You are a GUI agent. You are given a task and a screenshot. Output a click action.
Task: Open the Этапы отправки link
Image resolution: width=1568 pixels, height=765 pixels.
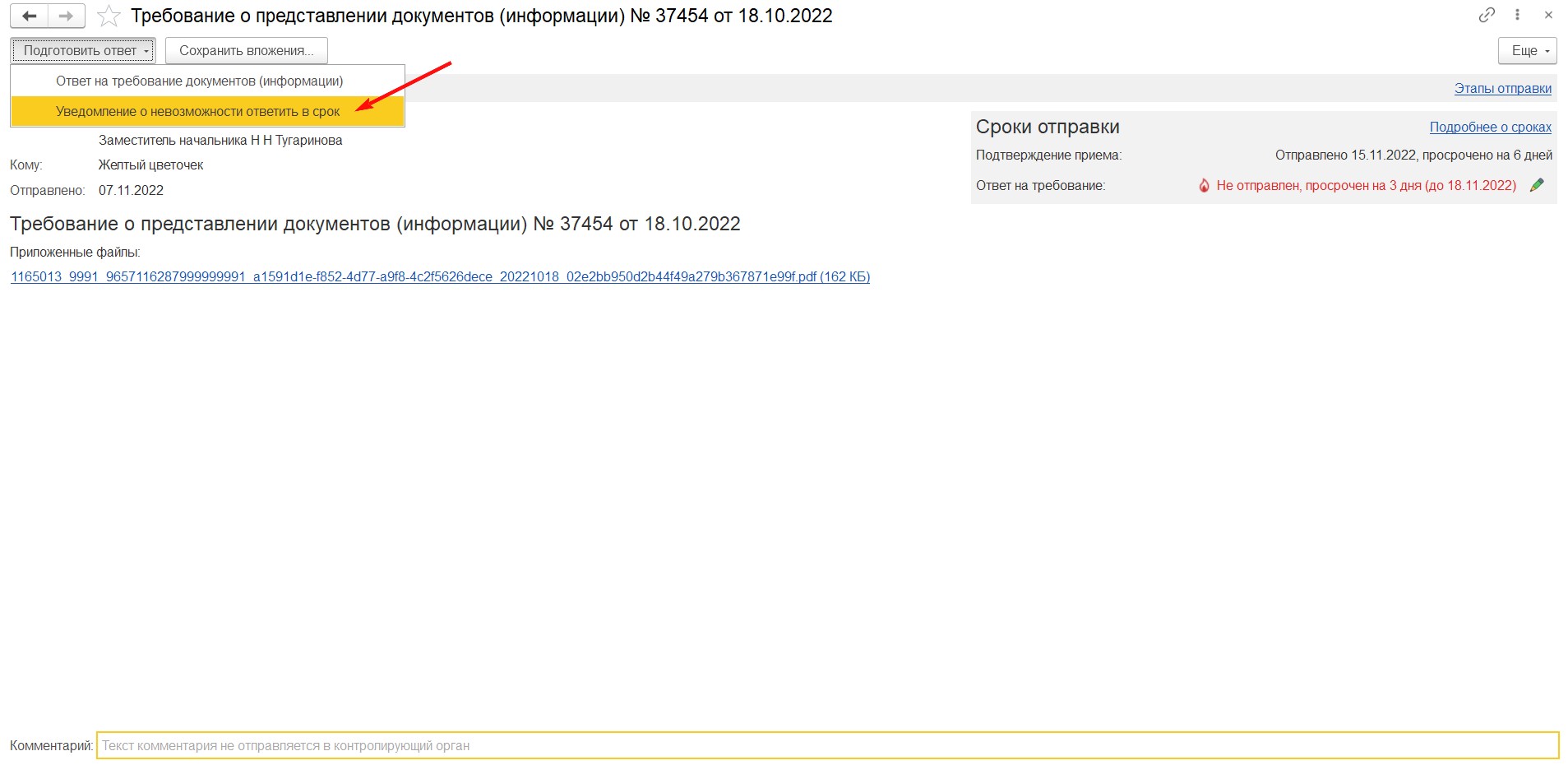1503,88
